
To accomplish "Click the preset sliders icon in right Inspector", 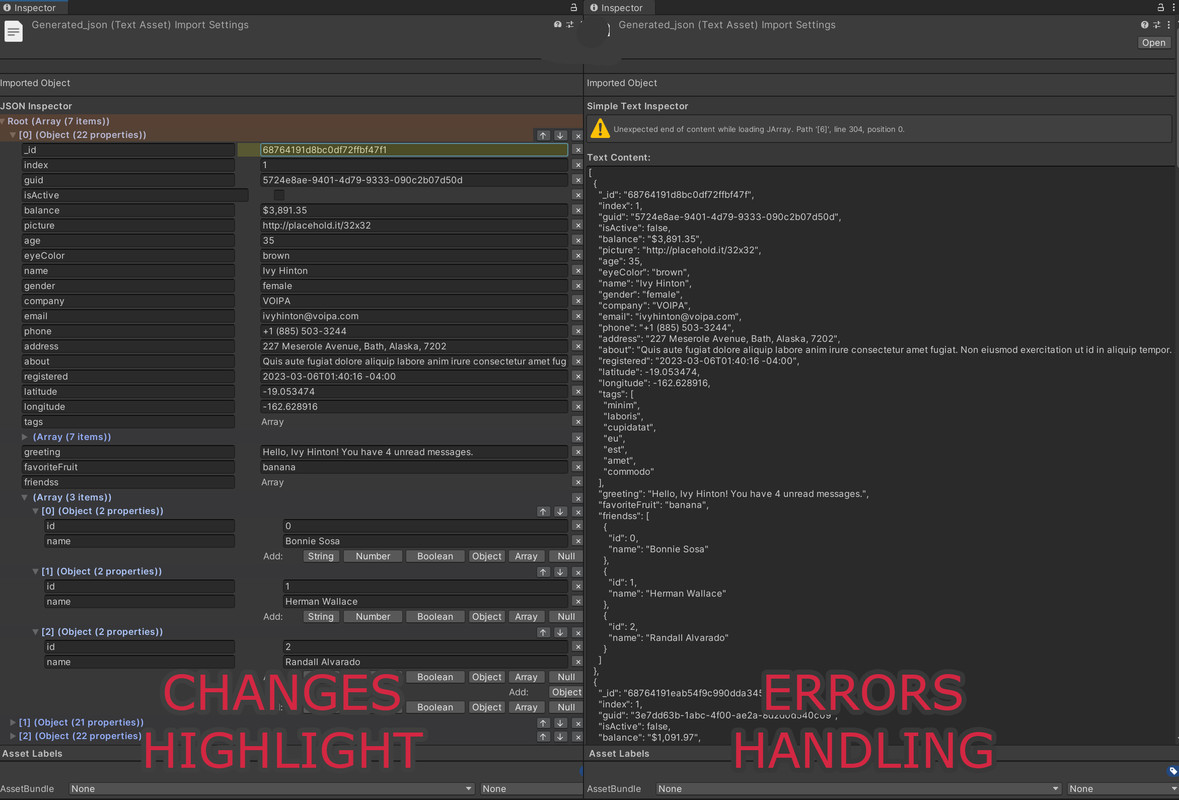I will tap(1157, 25).
